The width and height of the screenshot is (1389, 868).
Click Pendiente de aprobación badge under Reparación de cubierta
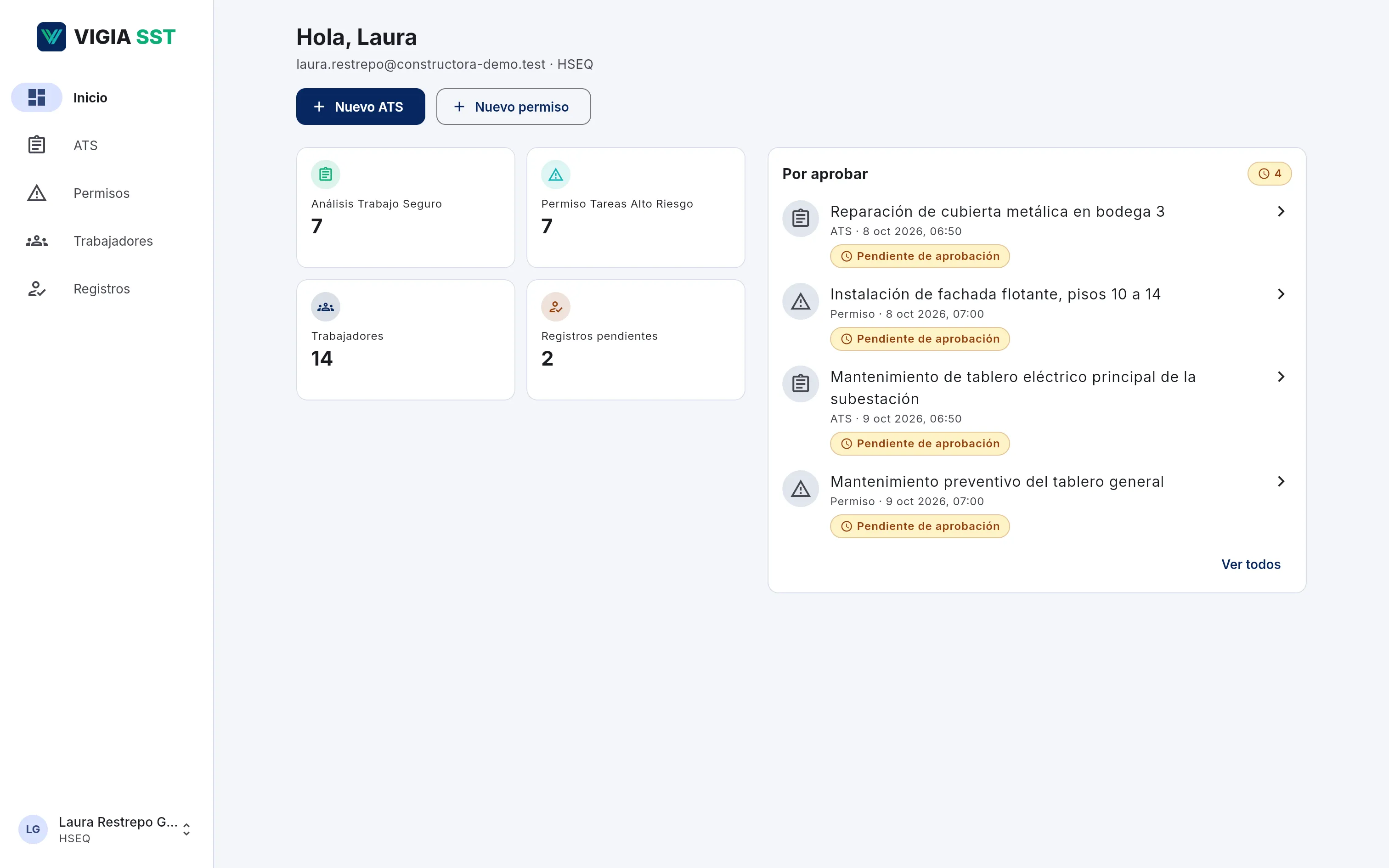point(920,256)
